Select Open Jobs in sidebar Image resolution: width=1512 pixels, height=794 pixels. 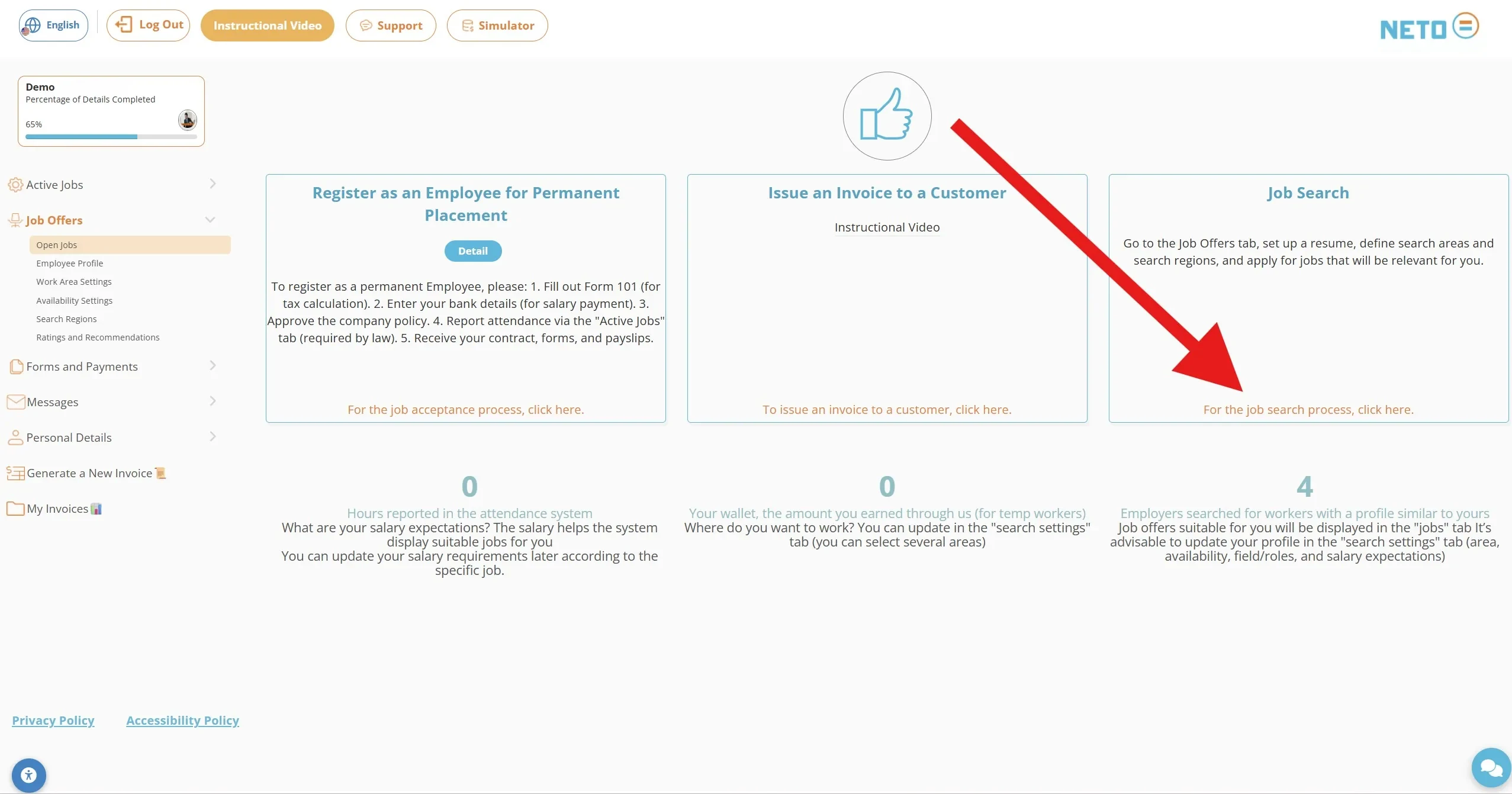[130, 245]
